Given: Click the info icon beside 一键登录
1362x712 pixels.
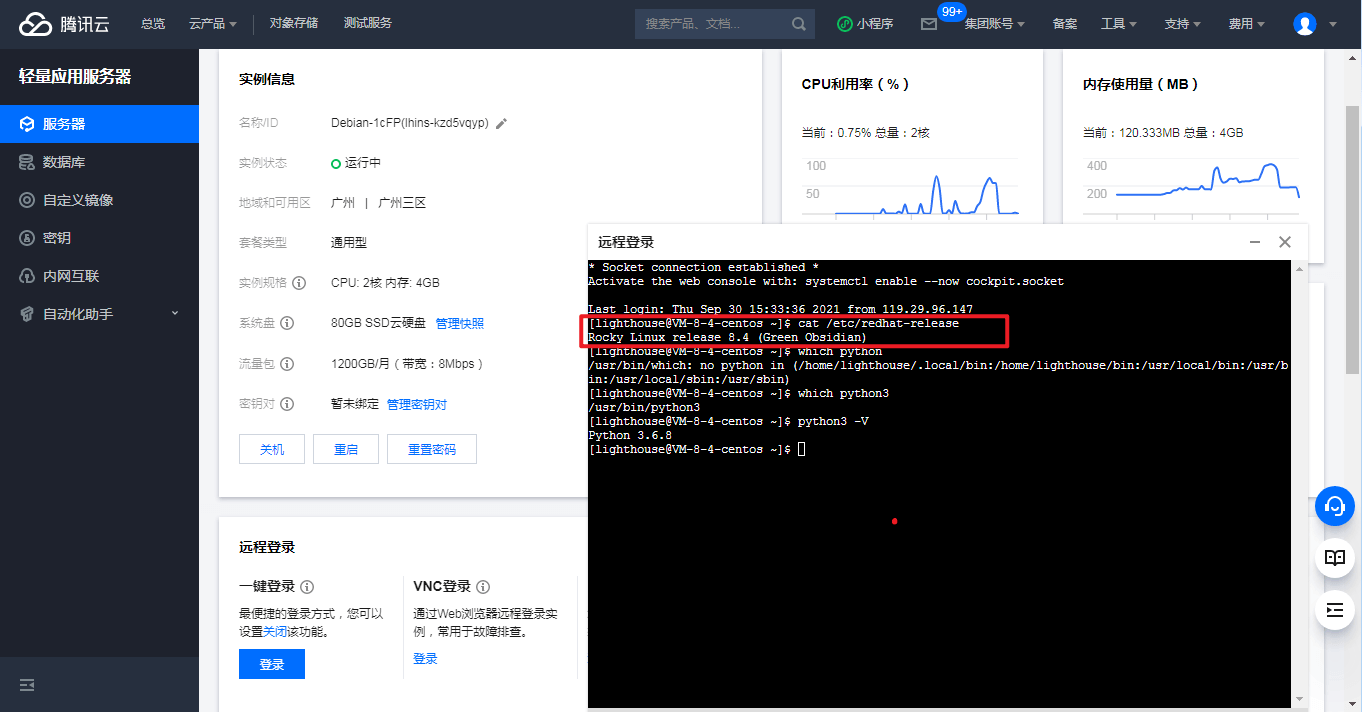Looking at the screenshot, I should tap(307, 587).
